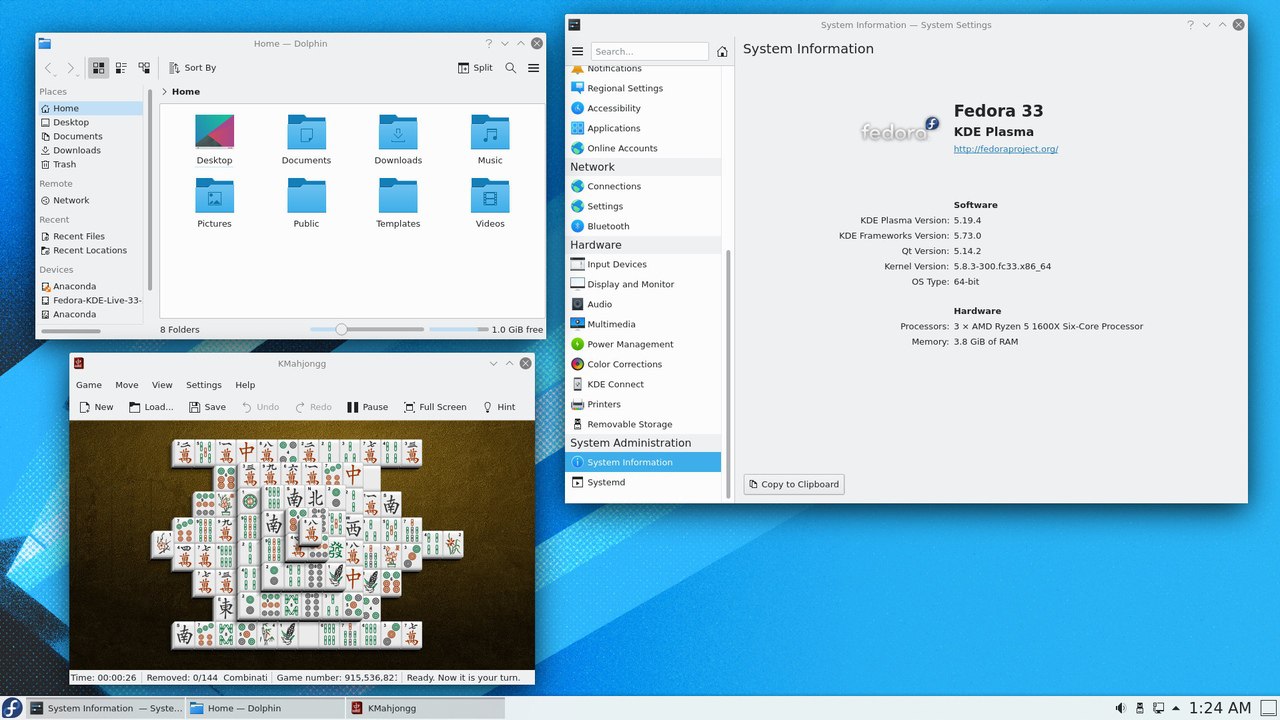The image size is (1280, 720).
Task: Open fedoraproject.org link
Action: pyautogui.click(x=1005, y=149)
